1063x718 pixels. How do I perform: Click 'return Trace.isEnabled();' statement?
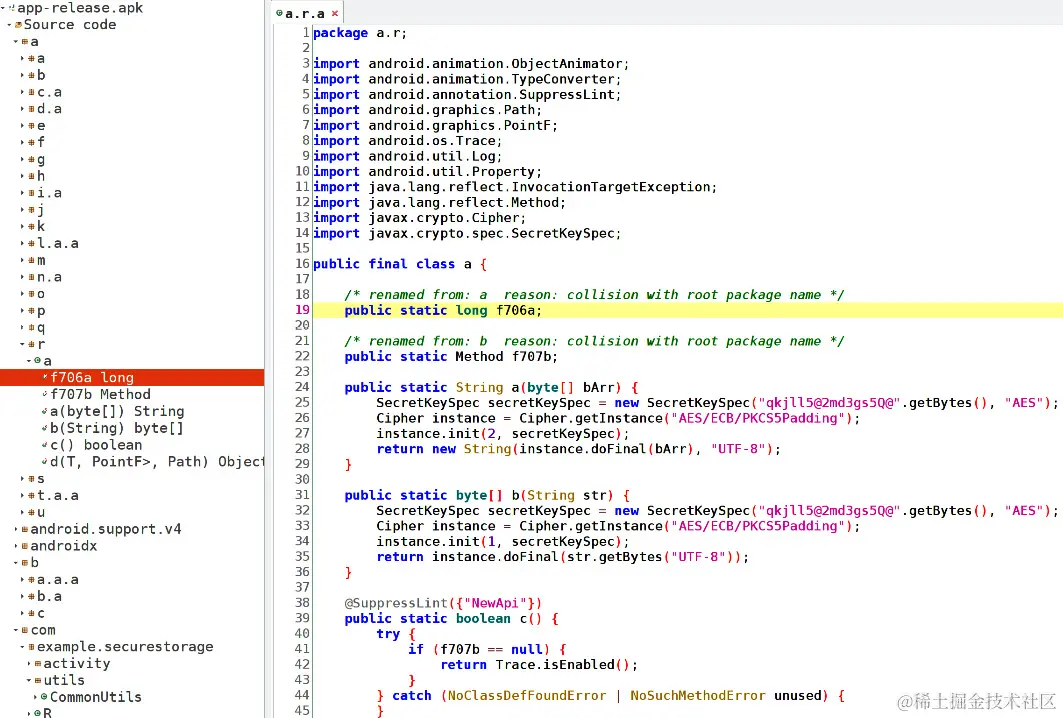(539, 665)
